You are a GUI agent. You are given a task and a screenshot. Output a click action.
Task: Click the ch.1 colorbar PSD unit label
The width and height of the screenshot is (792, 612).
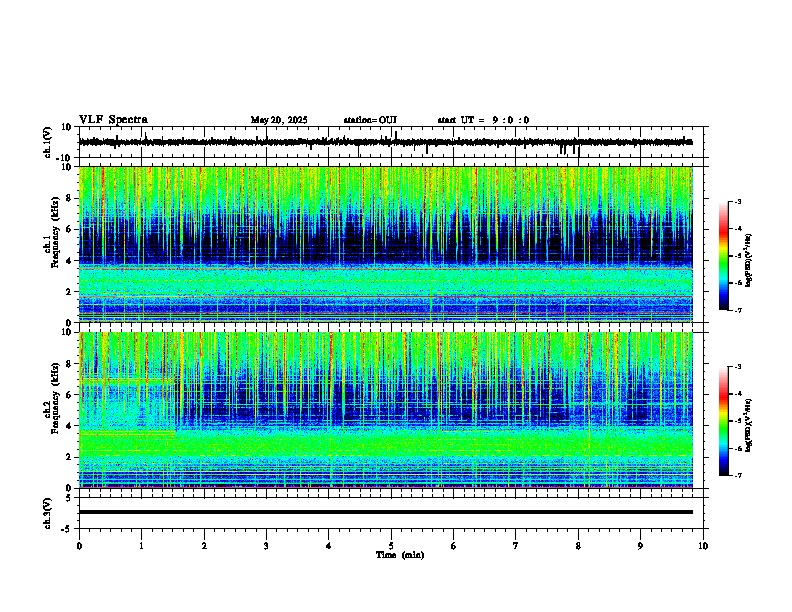[x=748, y=260]
